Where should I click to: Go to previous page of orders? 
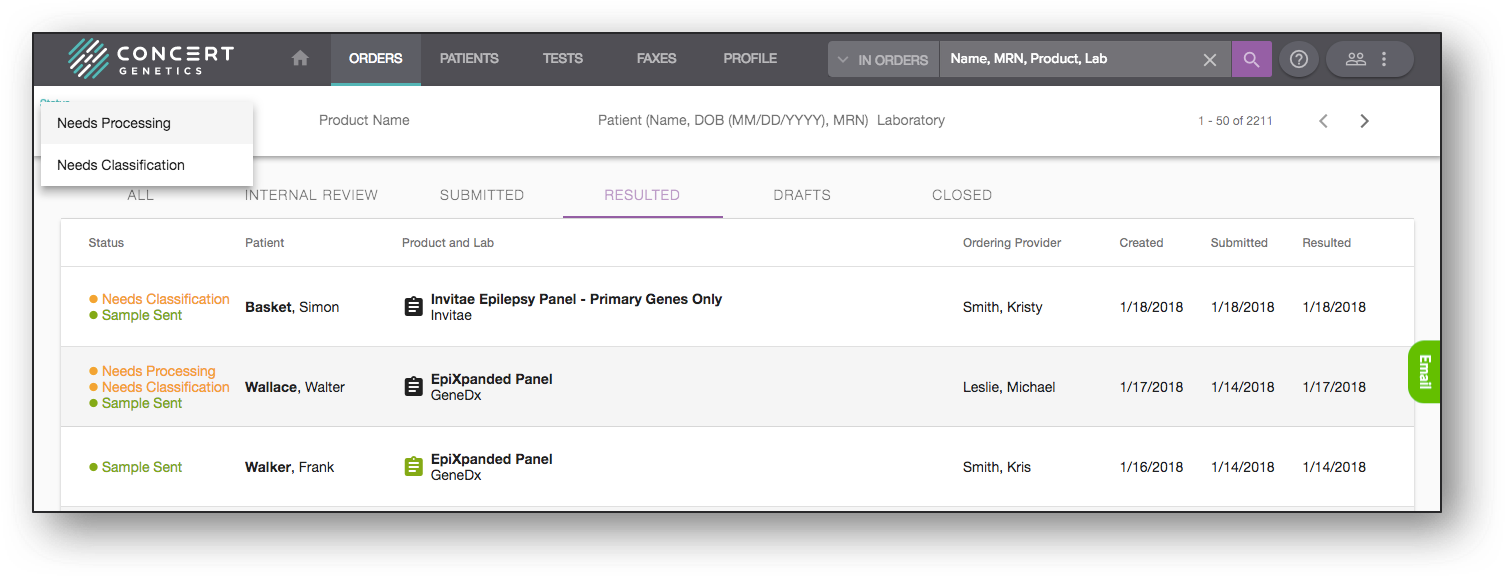pos(1323,121)
